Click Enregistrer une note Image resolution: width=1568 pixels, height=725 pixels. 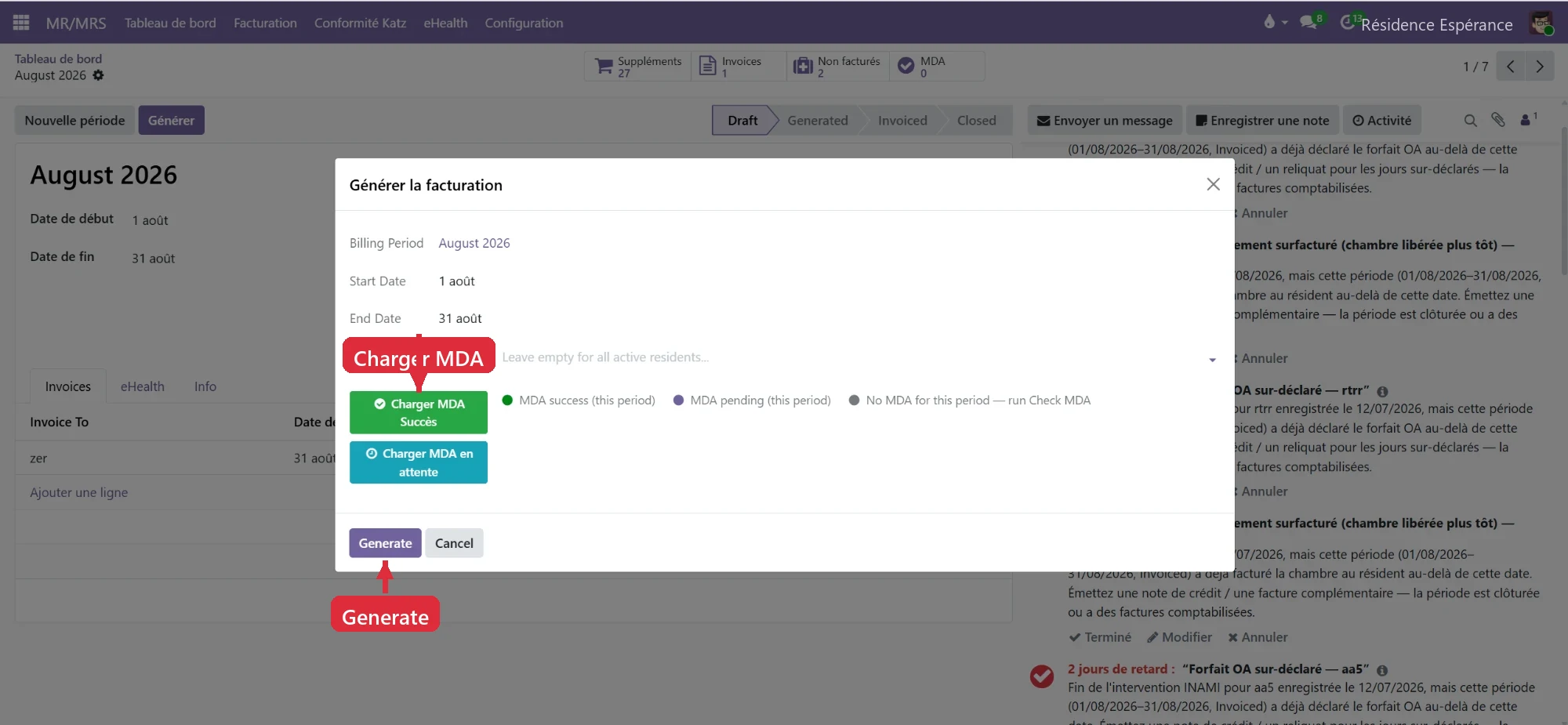coord(1262,120)
